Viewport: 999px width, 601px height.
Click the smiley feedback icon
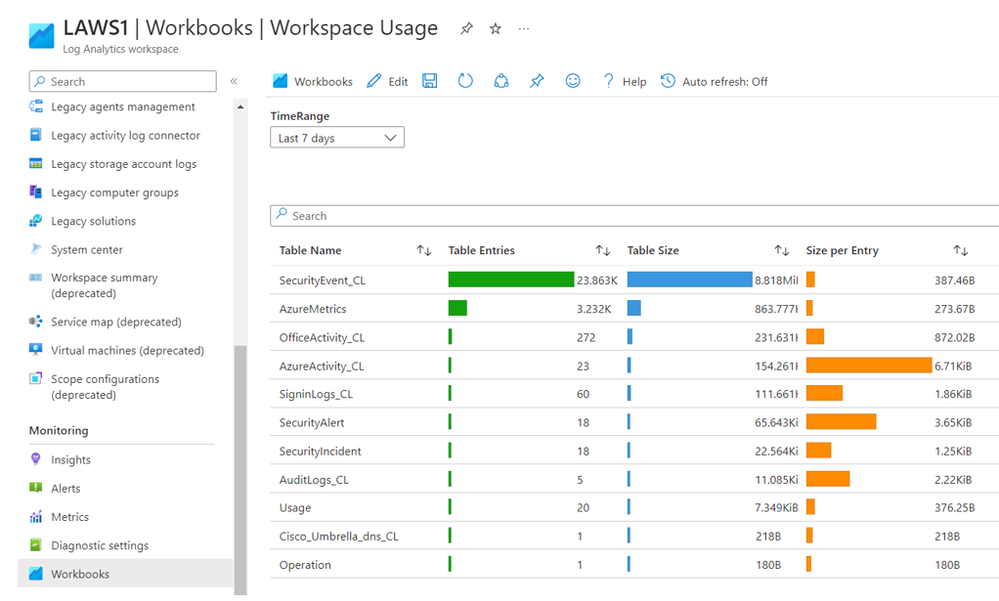click(x=573, y=81)
